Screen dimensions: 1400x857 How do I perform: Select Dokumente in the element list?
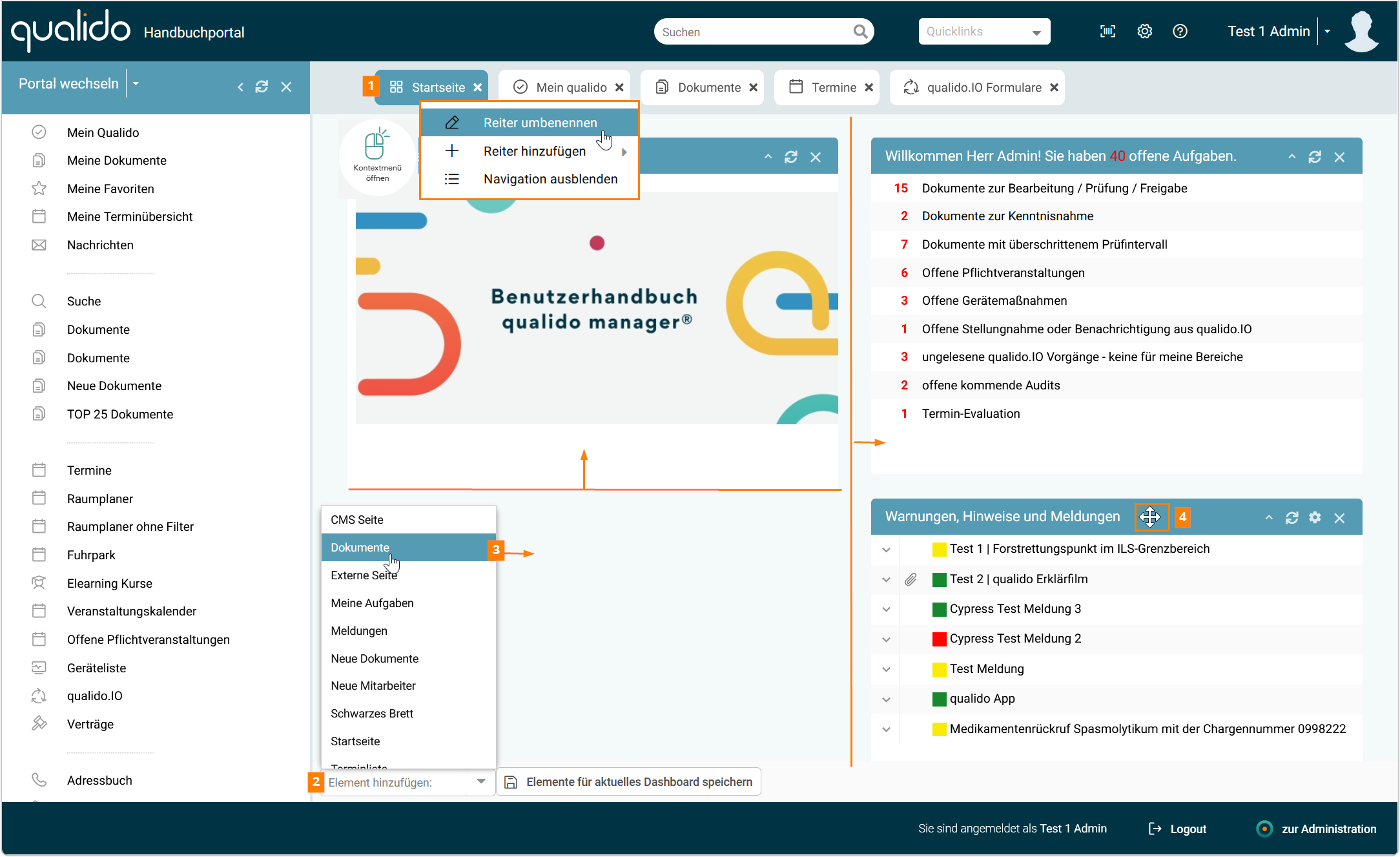408,548
